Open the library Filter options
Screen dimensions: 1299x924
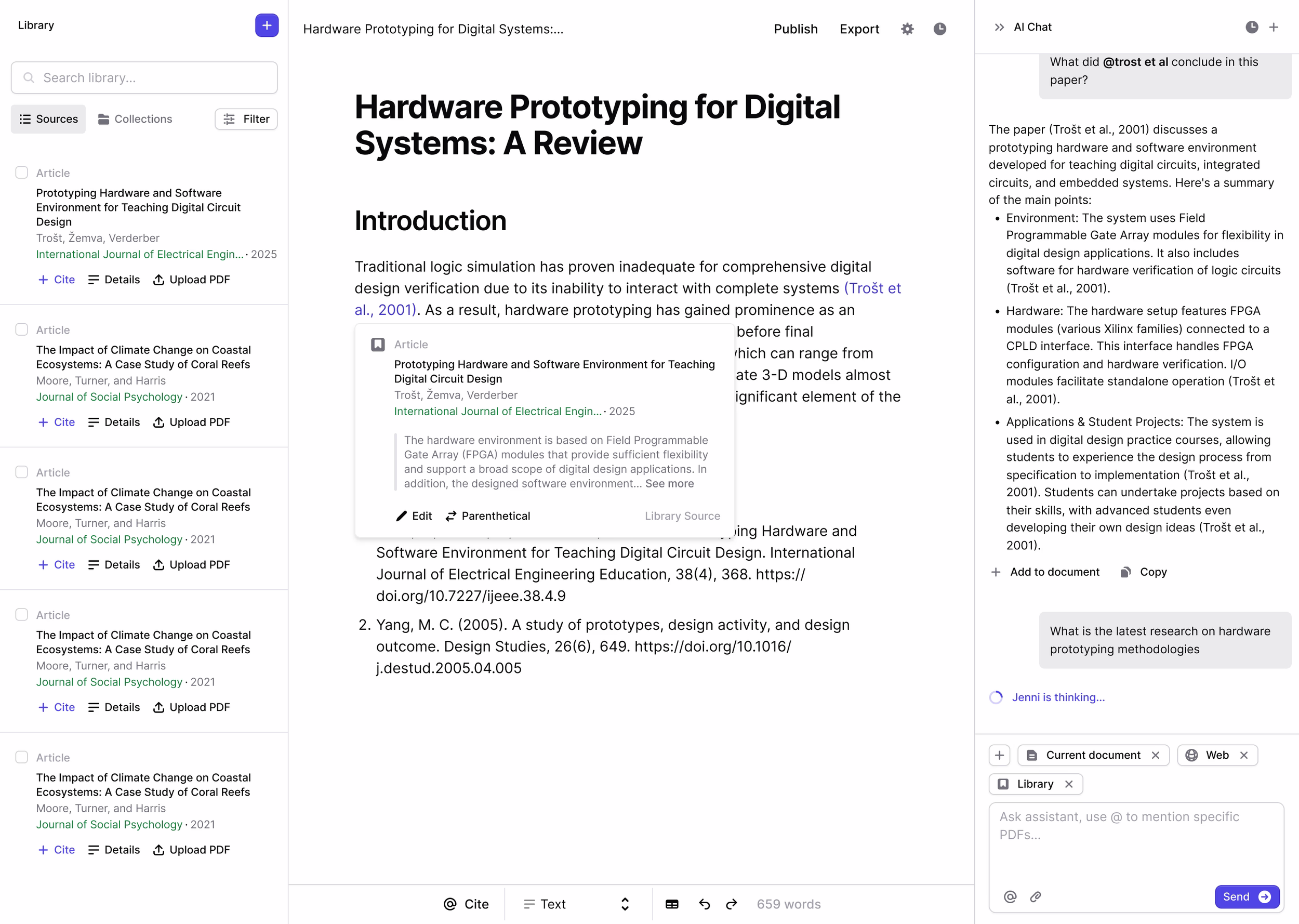pyautogui.click(x=246, y=119)
